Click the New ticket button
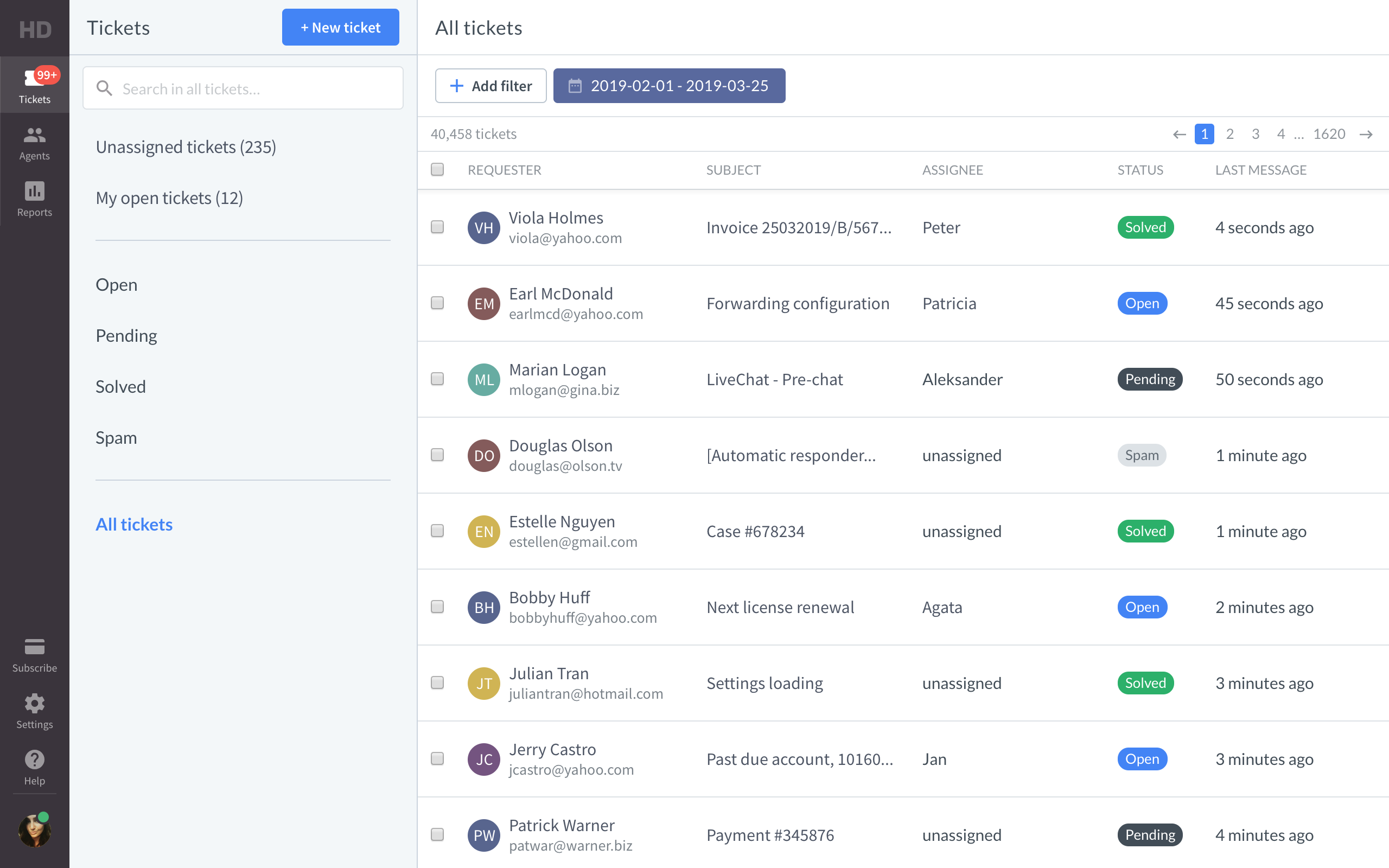The height and width of the screenshot is (868, 1389). coord(340,28)
